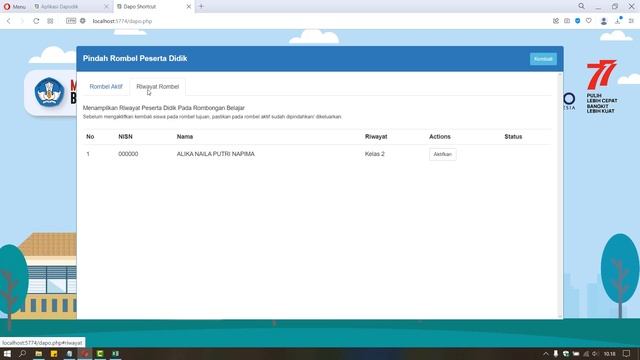Focus the localhost address bar URL
The image size is (640, 360).
pos(122,21)
